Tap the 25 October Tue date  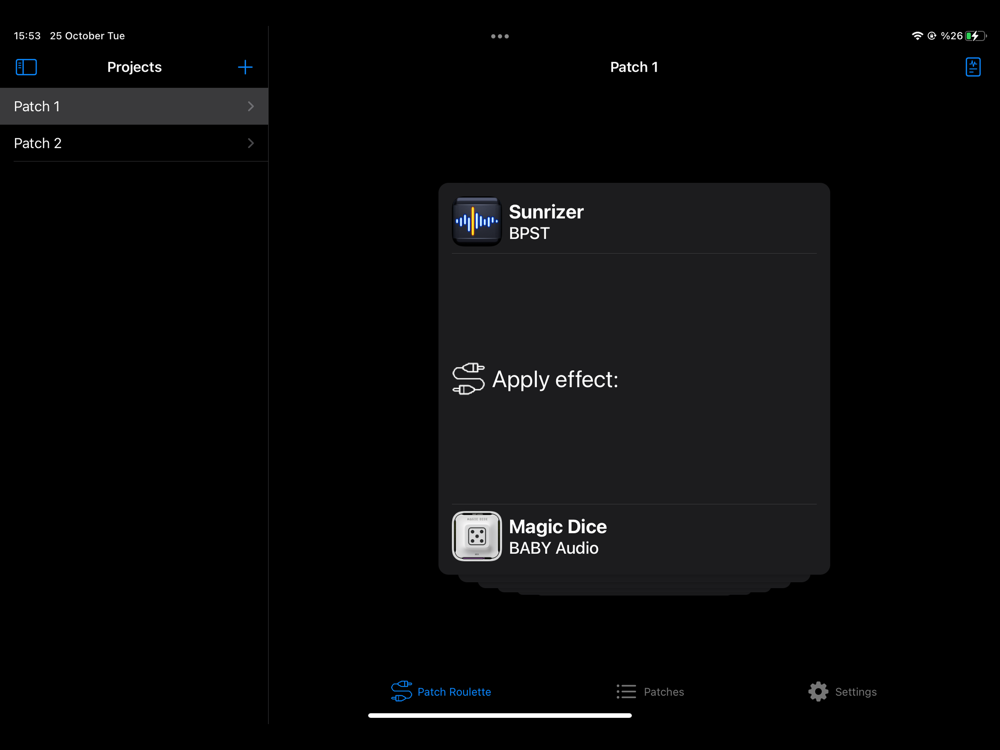(87, 36)
